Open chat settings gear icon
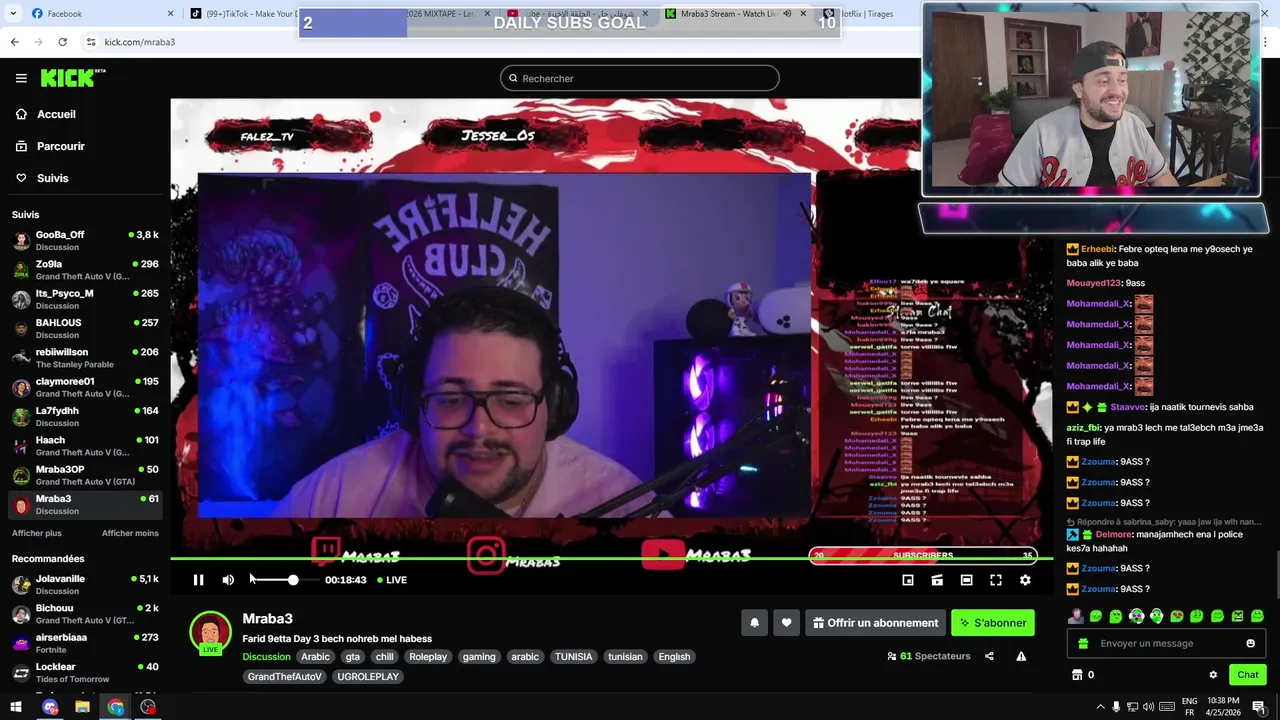This screenshot has width=1280, height=720. click(x=1213, y=675)
